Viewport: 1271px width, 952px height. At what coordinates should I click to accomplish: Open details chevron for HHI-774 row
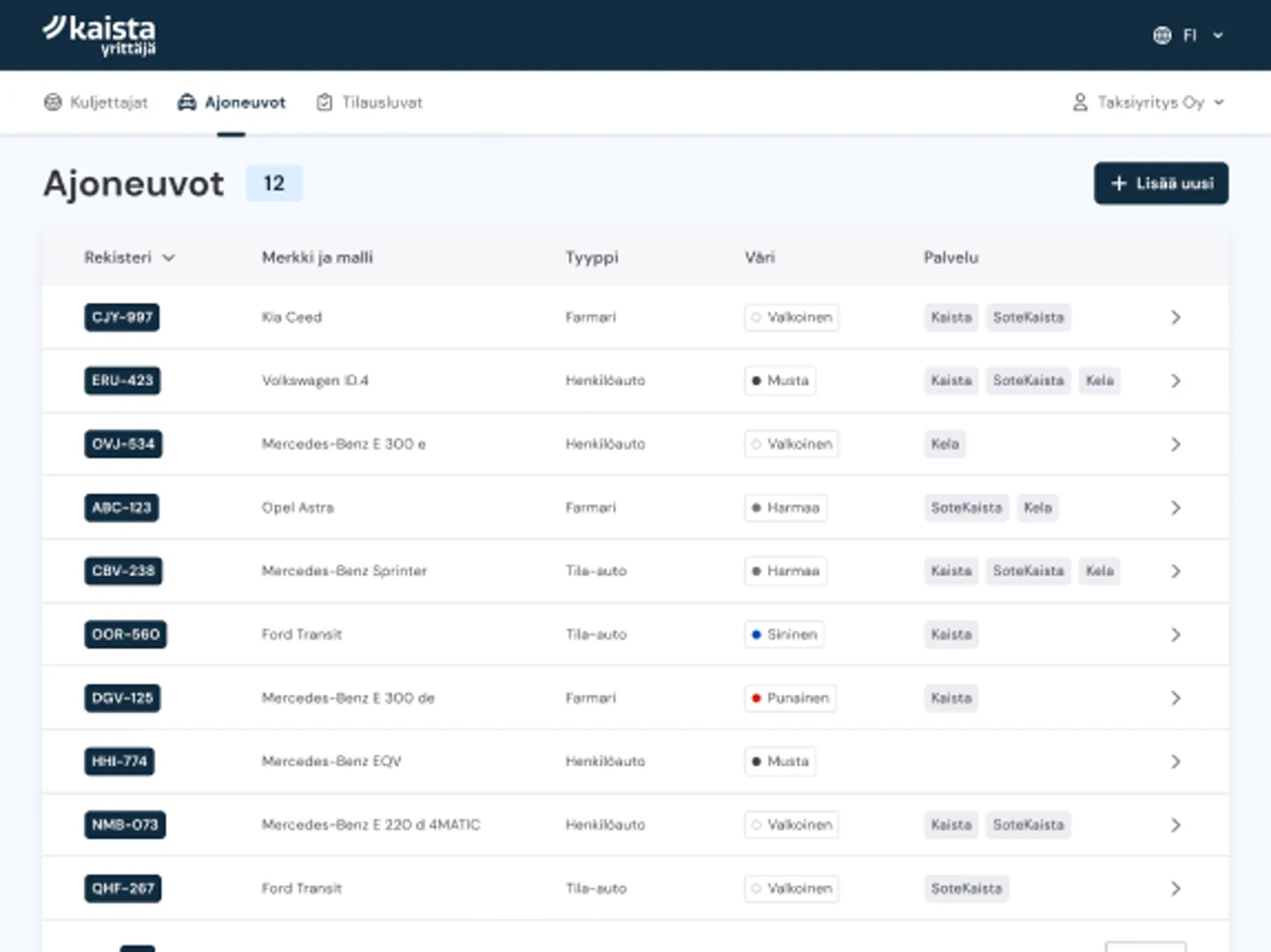click(x=1175, y=762)
